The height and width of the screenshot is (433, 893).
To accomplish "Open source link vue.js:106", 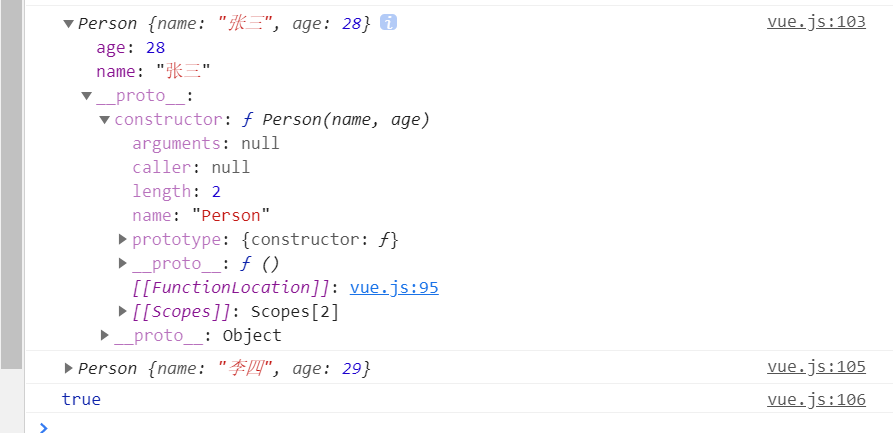I will point(816,400).
